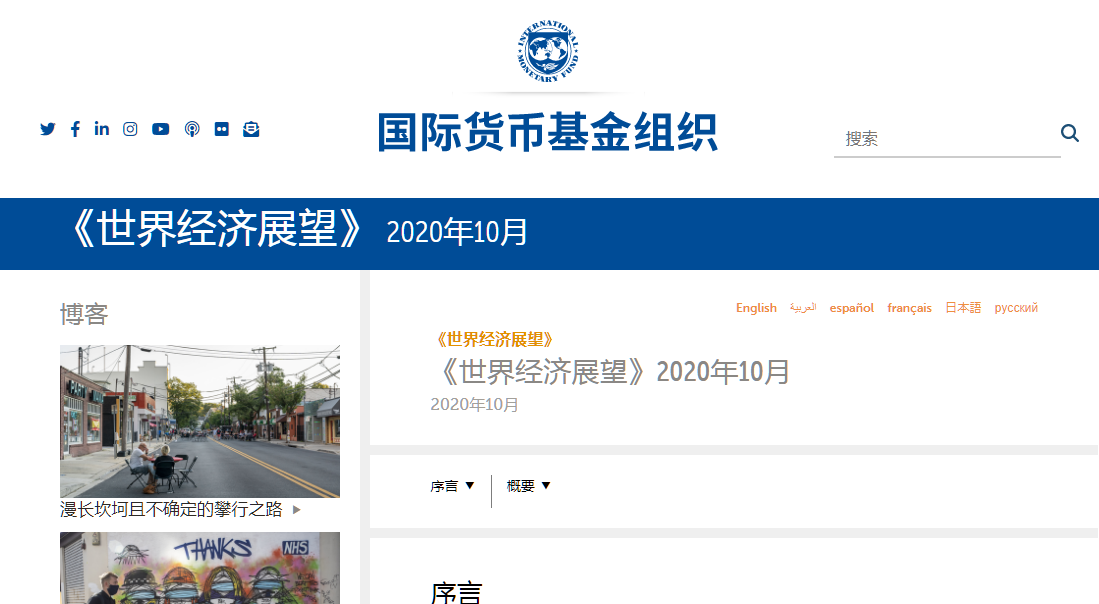
Task: Click the newsletter subscription icon
Action: 251,129
